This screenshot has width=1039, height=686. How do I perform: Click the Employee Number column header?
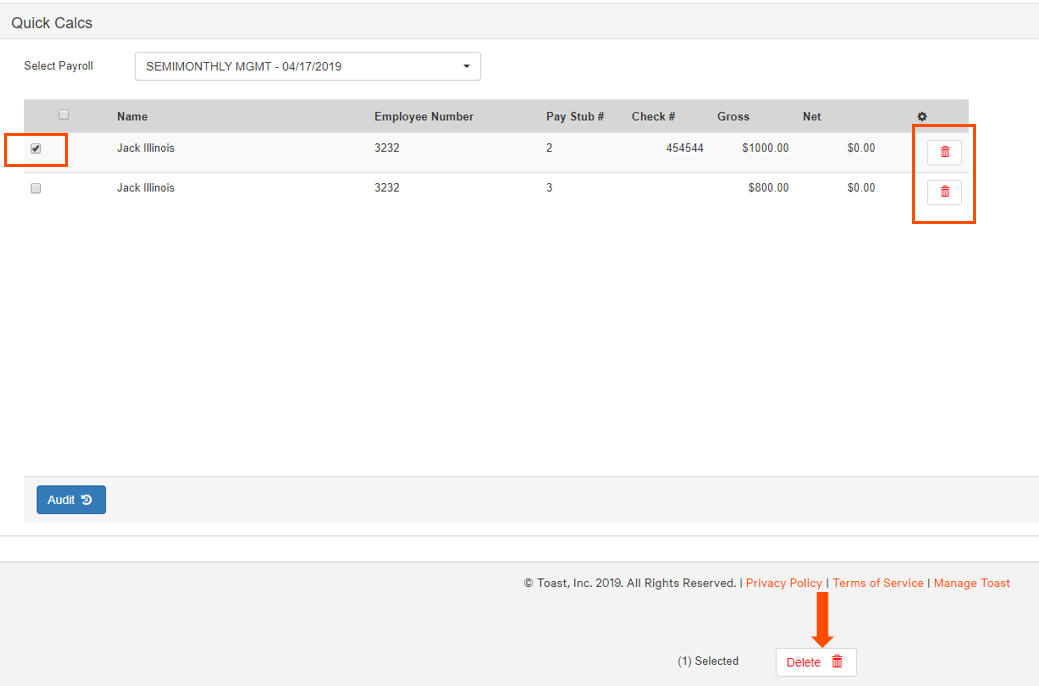(x=424, y=116)
